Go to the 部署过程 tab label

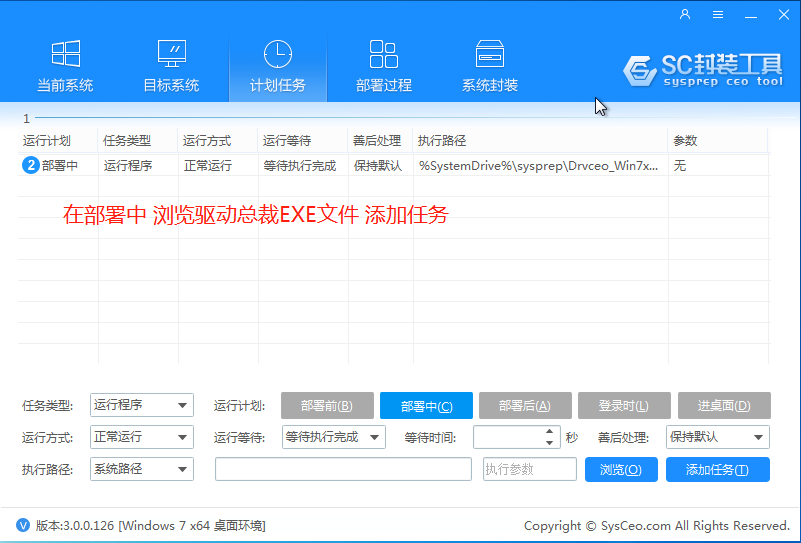click(x=384, y=85)
